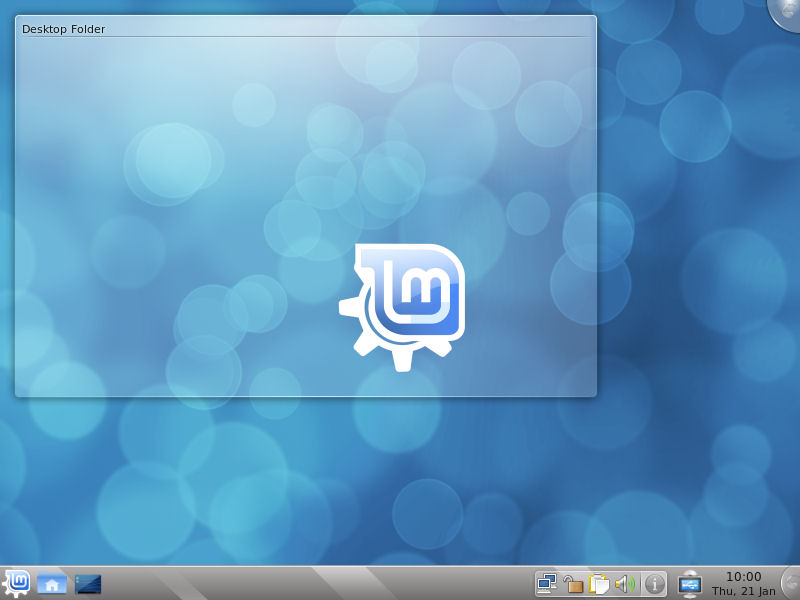This screenshot has height=600, width=800.
Task: Expand the panel toolbox at panel's right end
Action: [790, 583]
